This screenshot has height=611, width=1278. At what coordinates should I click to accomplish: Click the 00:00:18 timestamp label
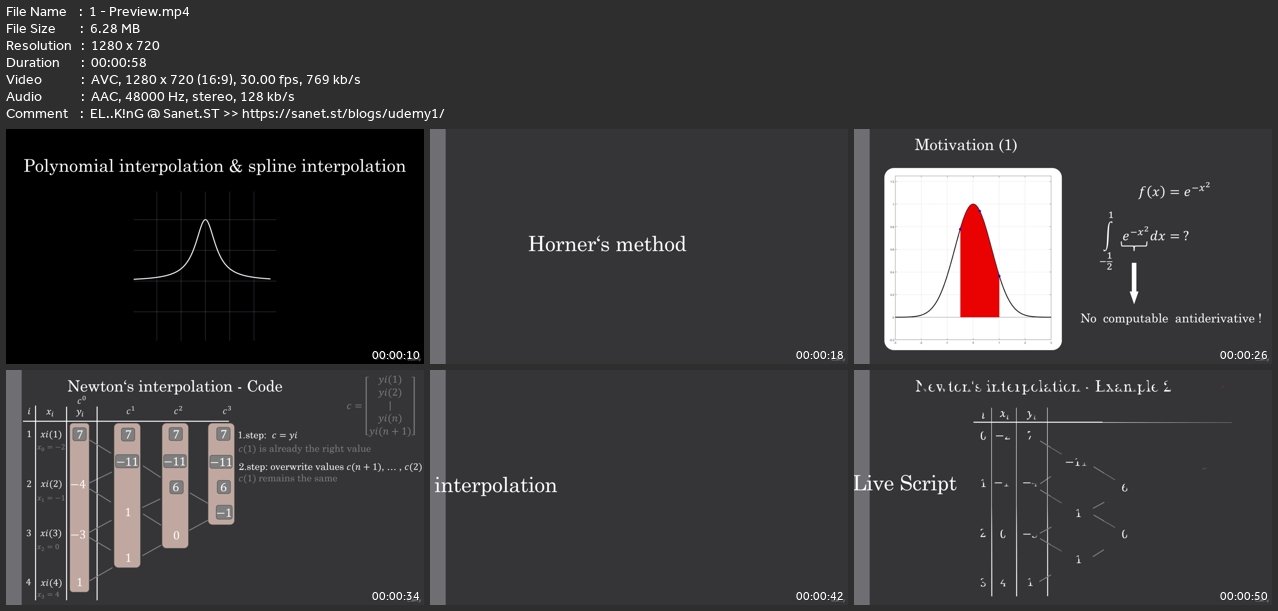[x=819, y=355]
